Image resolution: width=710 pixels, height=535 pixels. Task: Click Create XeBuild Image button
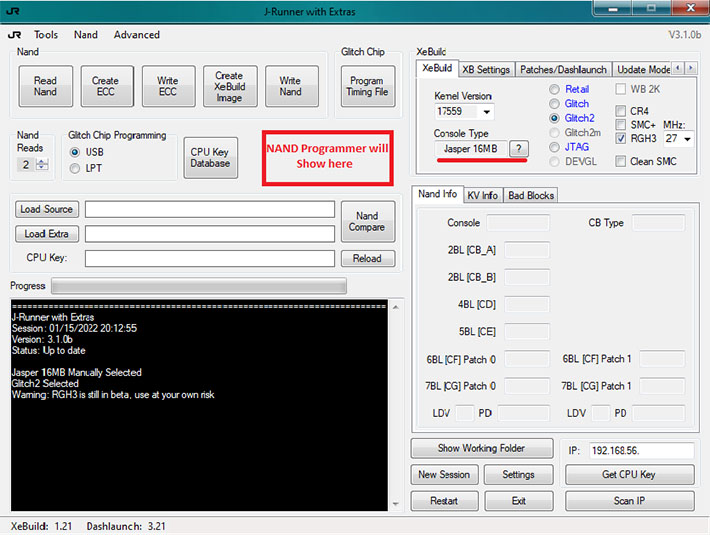pyautogui.click(x=230, y=86)
